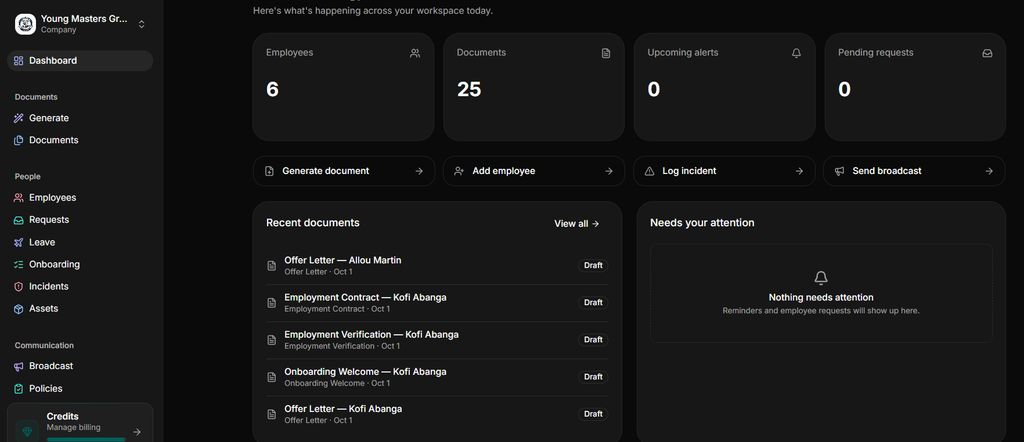This screenshot has width=1024, height=442.
Task: Open the Policies page
Action: (80, 388)
